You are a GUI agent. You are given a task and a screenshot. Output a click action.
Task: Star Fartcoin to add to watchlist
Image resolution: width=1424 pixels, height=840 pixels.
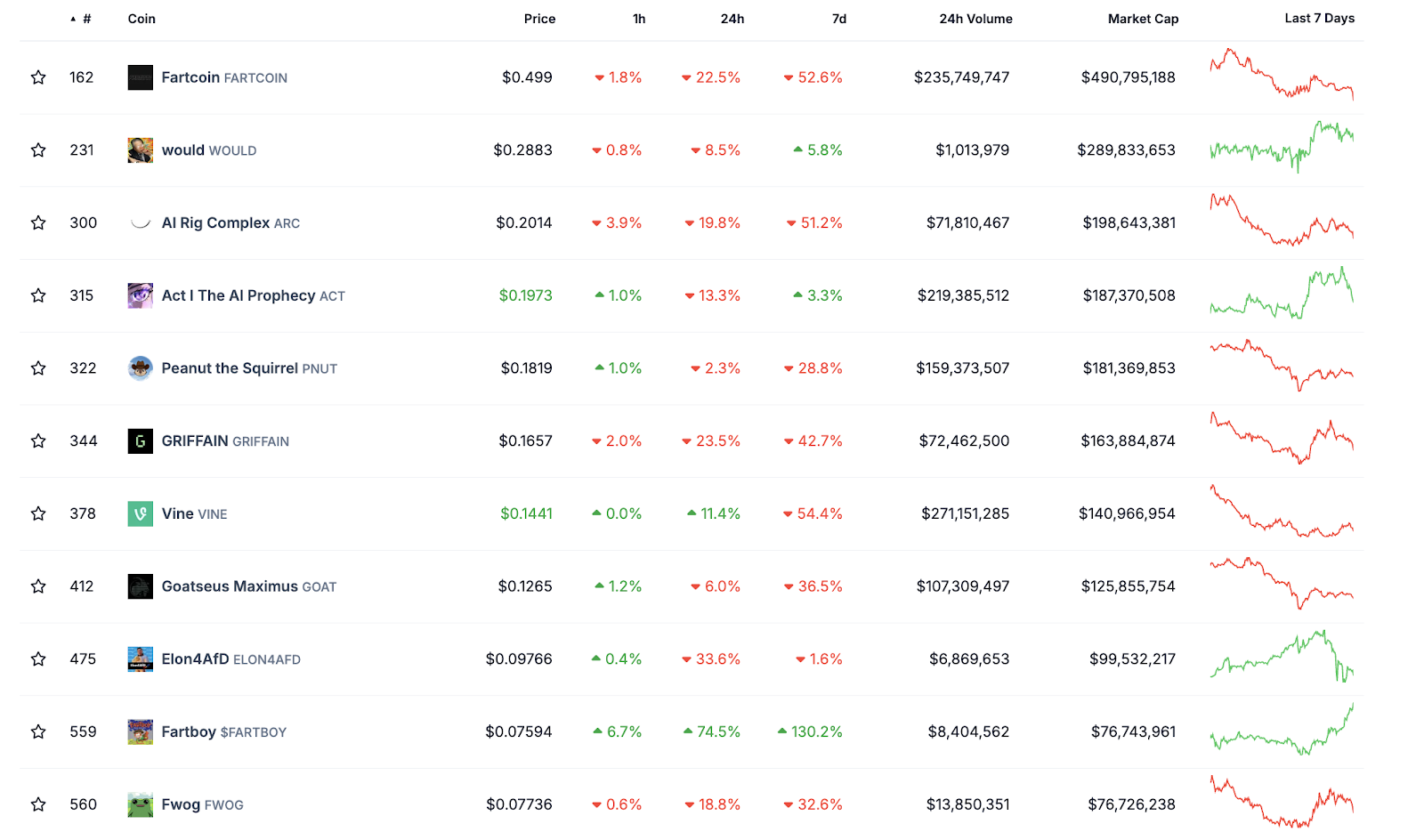coord(38,77)
